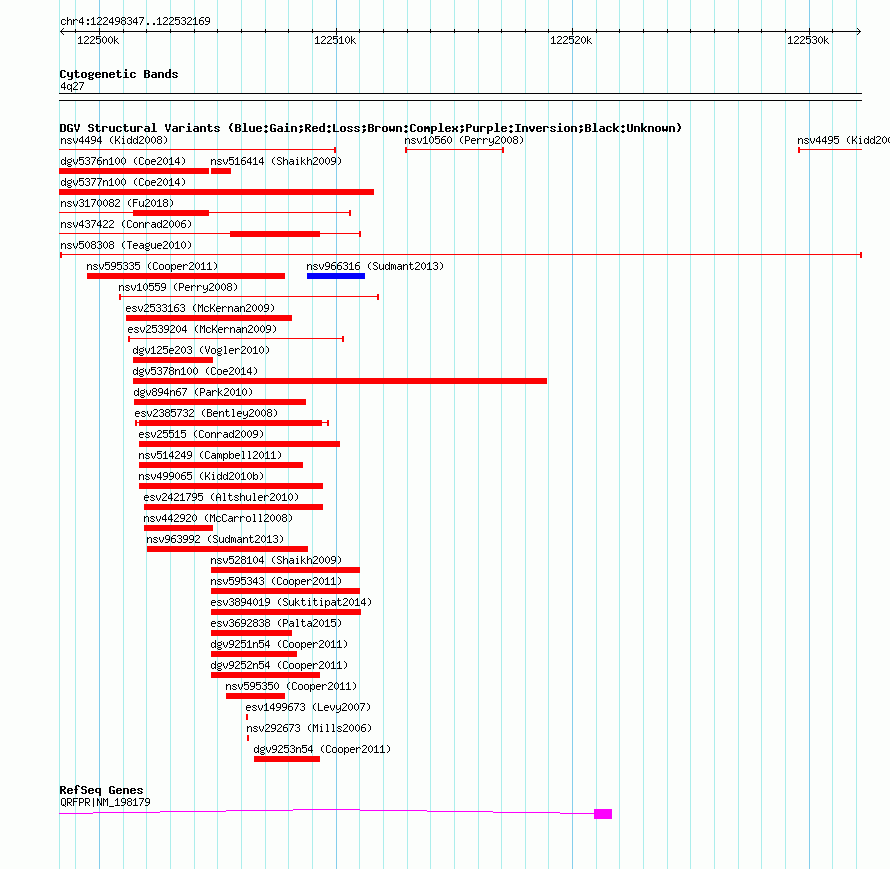
Task: Click the nsv3170082 (Fu2018) label
Action: [117, 203]
